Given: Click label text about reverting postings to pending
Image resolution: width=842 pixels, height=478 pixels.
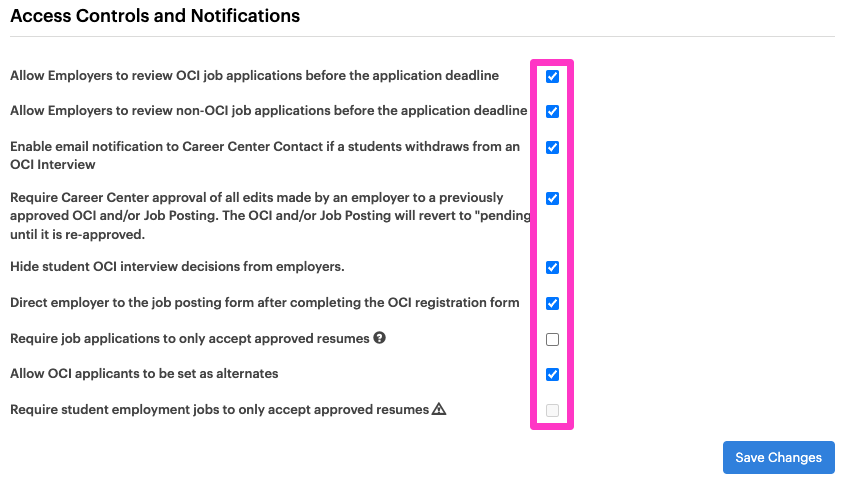Looking at the screenshot, I should point(270,216).
